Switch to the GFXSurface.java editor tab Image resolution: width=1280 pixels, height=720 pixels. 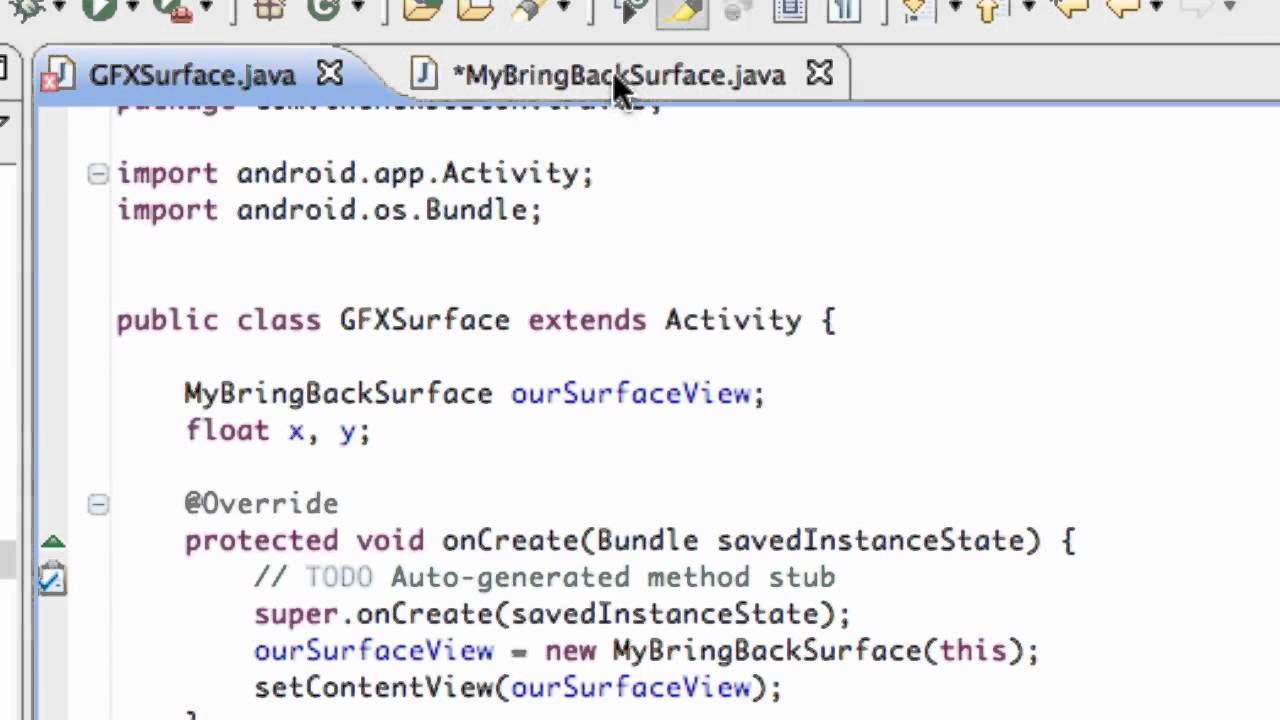[191, 75]
